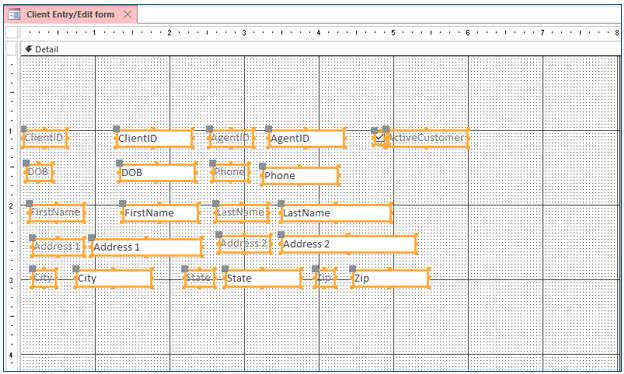Click the move handle of Address 1 label
This screenshot has width=624, height=374.
click(x=33, y=238)
